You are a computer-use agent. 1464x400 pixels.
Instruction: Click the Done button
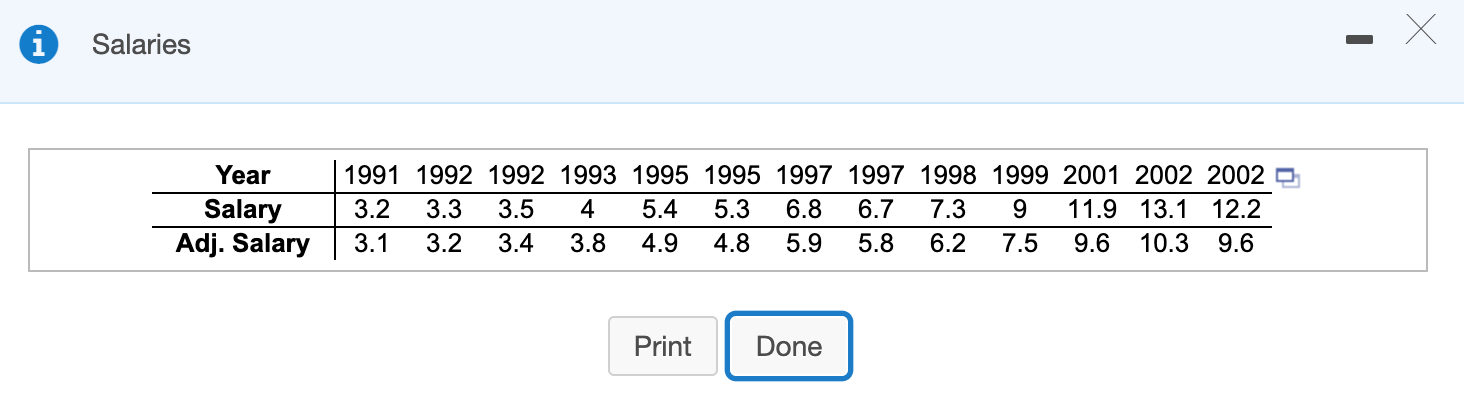pos(789,346)
